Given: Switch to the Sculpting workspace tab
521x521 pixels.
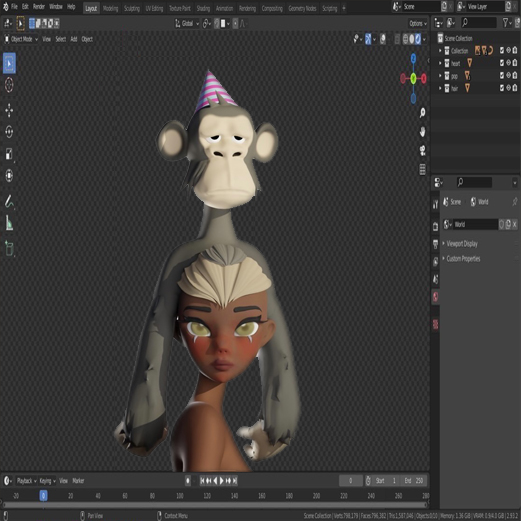Looking at the screenshot, I should point(132,8).
